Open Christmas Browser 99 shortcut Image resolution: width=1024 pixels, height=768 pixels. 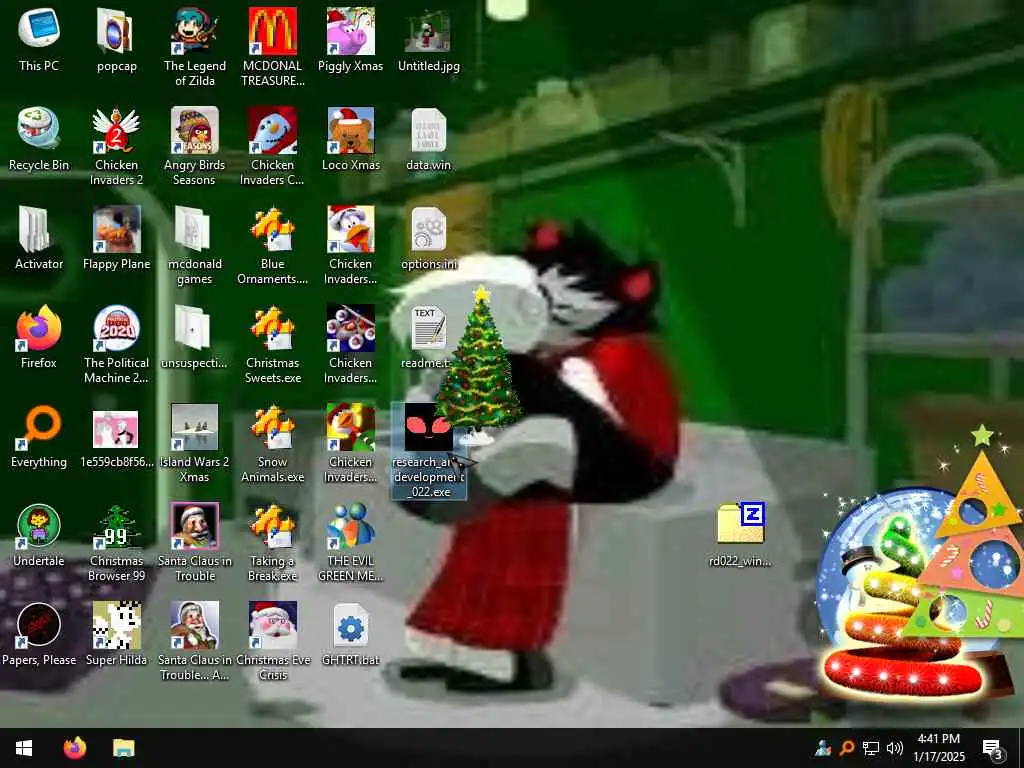point(116,541)
